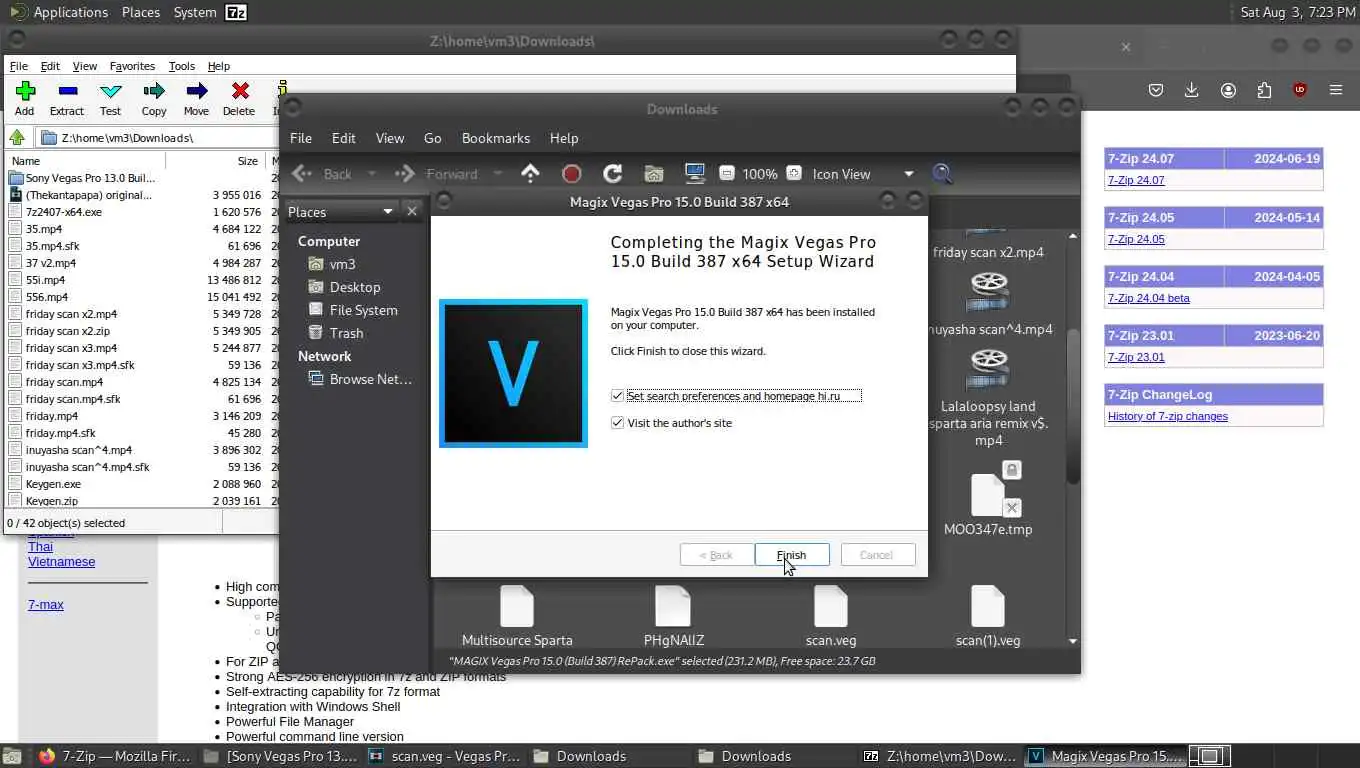The height and width of the screenshot is (768, 1360).
Task: Open the MOO347e.tmp file icon
Action: coord(988,495)
